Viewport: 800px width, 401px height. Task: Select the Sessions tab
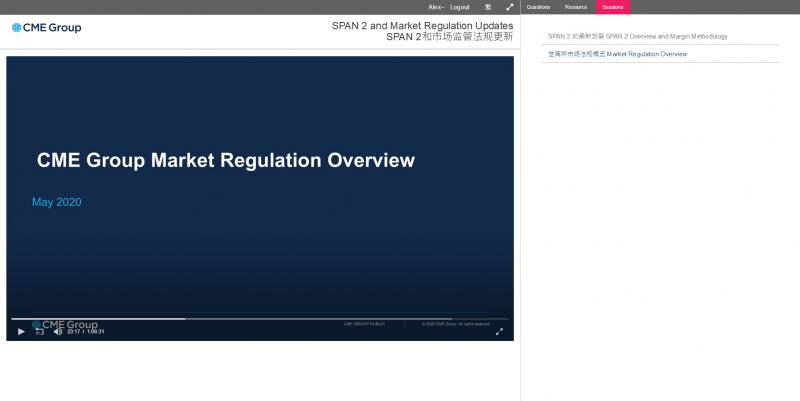(x=613, y=7)
